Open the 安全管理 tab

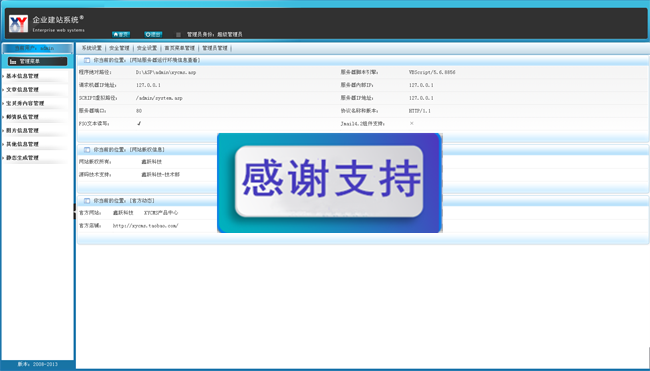coord(119,48)
